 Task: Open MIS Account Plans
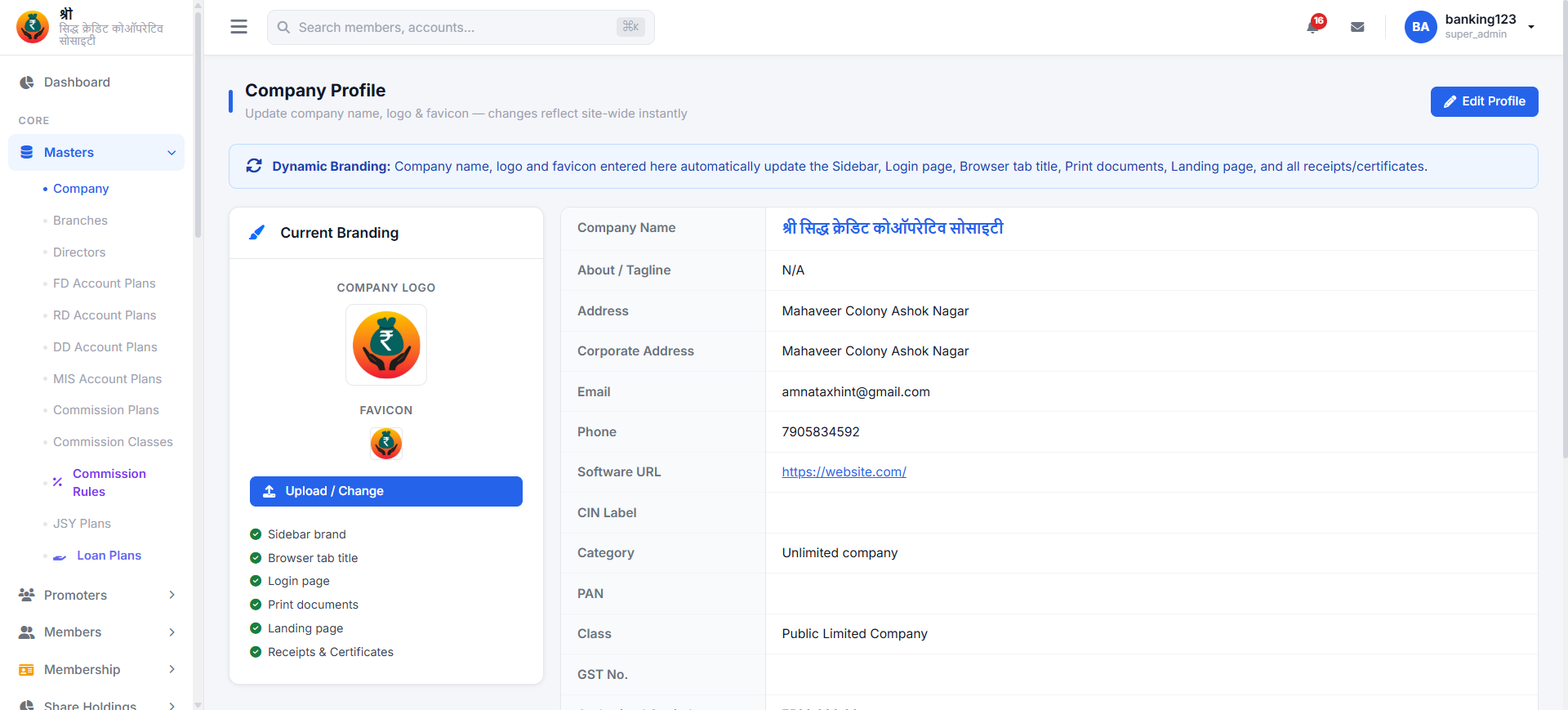108,379
